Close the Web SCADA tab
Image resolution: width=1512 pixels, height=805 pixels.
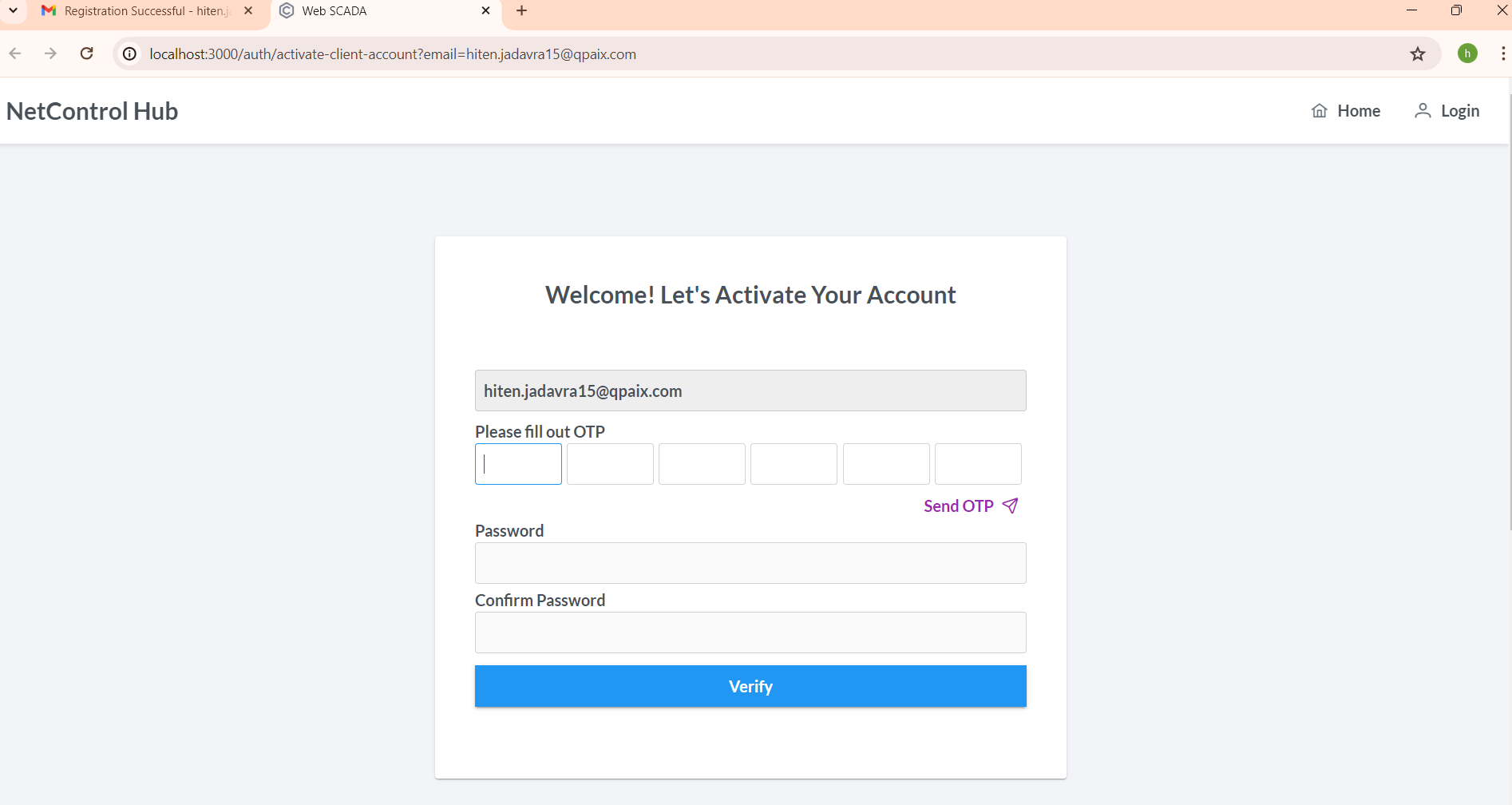[485, 10]
